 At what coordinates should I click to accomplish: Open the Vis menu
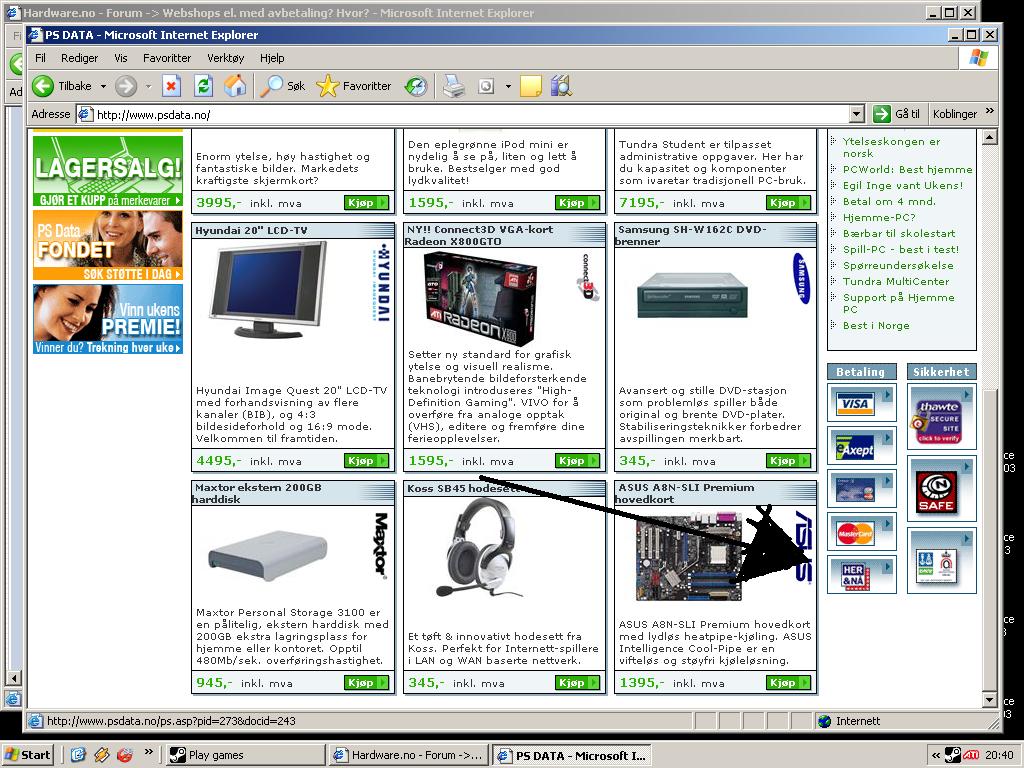(121, 58)
